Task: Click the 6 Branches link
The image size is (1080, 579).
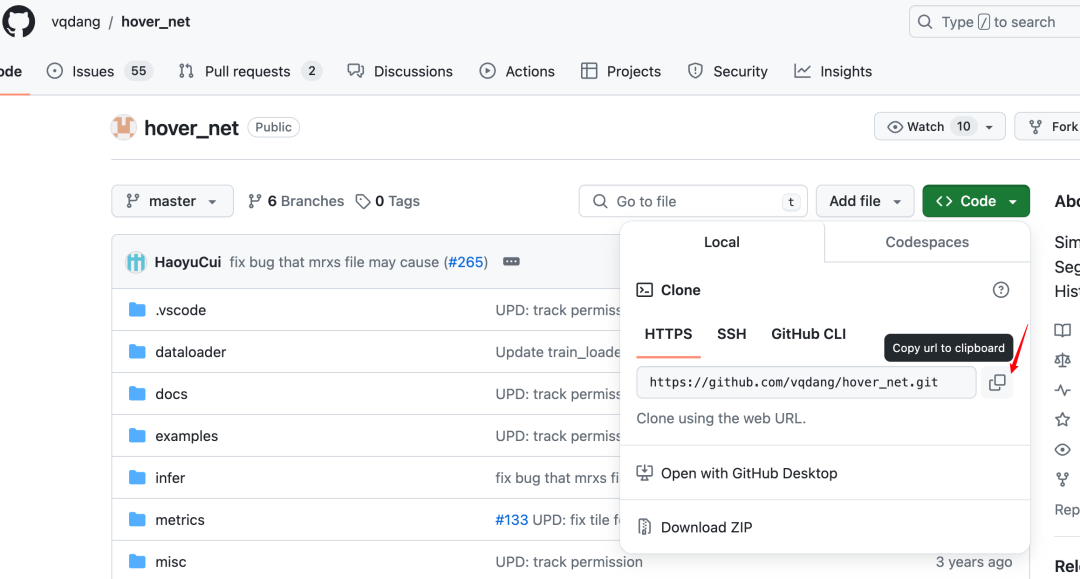Action: tap(296, 201)
